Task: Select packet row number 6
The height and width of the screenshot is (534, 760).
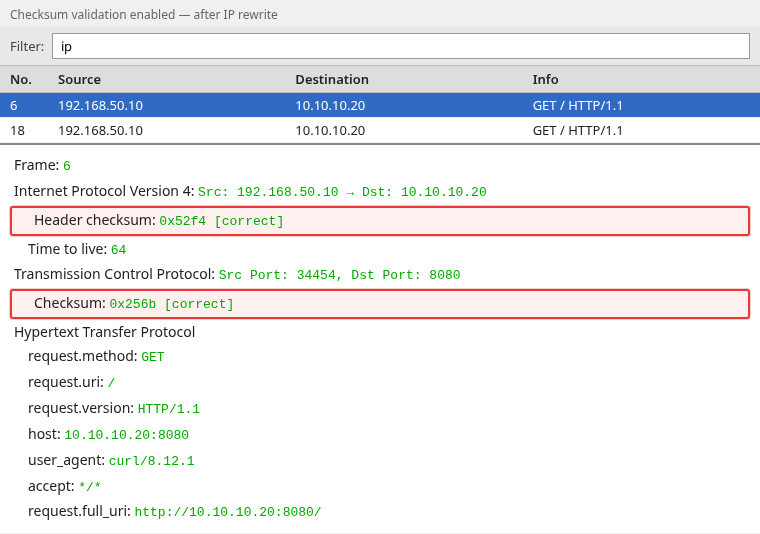Action: [380, 105]
